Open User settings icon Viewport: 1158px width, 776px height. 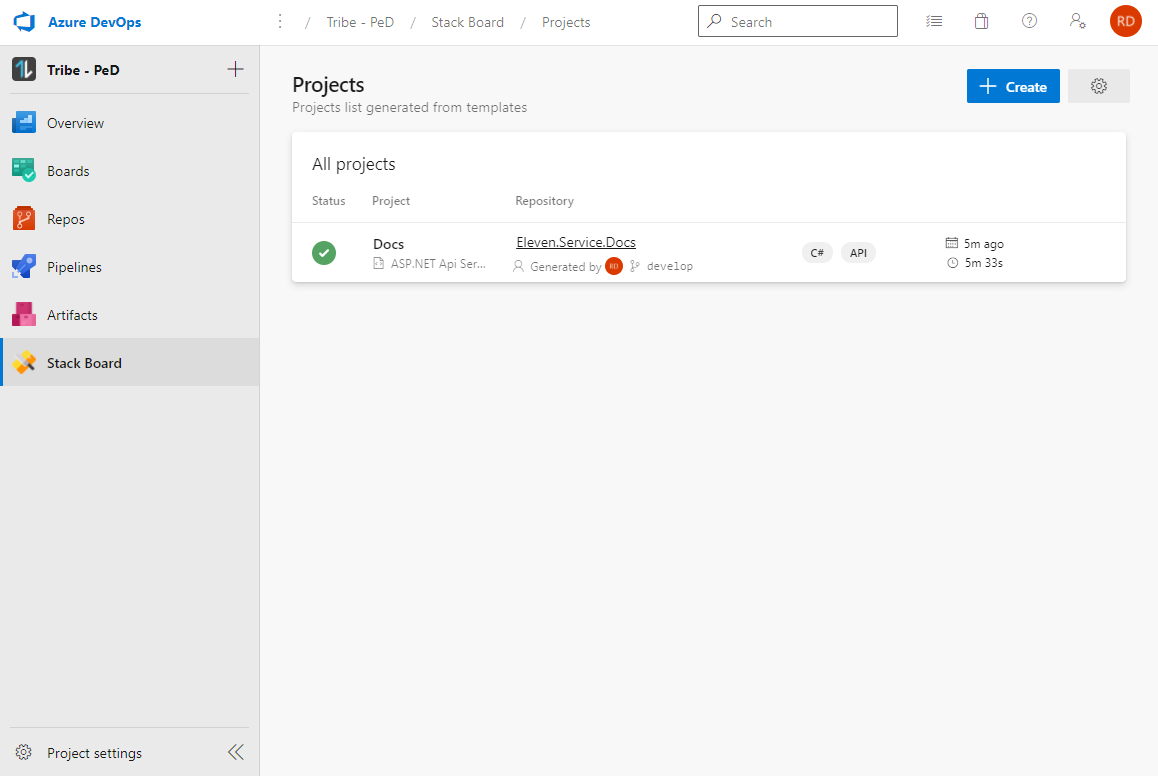pos(1078,21)
